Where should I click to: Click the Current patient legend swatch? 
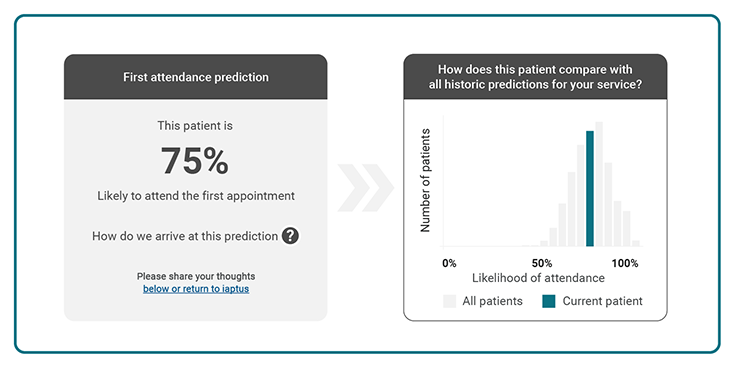click(x=549, y=301)
